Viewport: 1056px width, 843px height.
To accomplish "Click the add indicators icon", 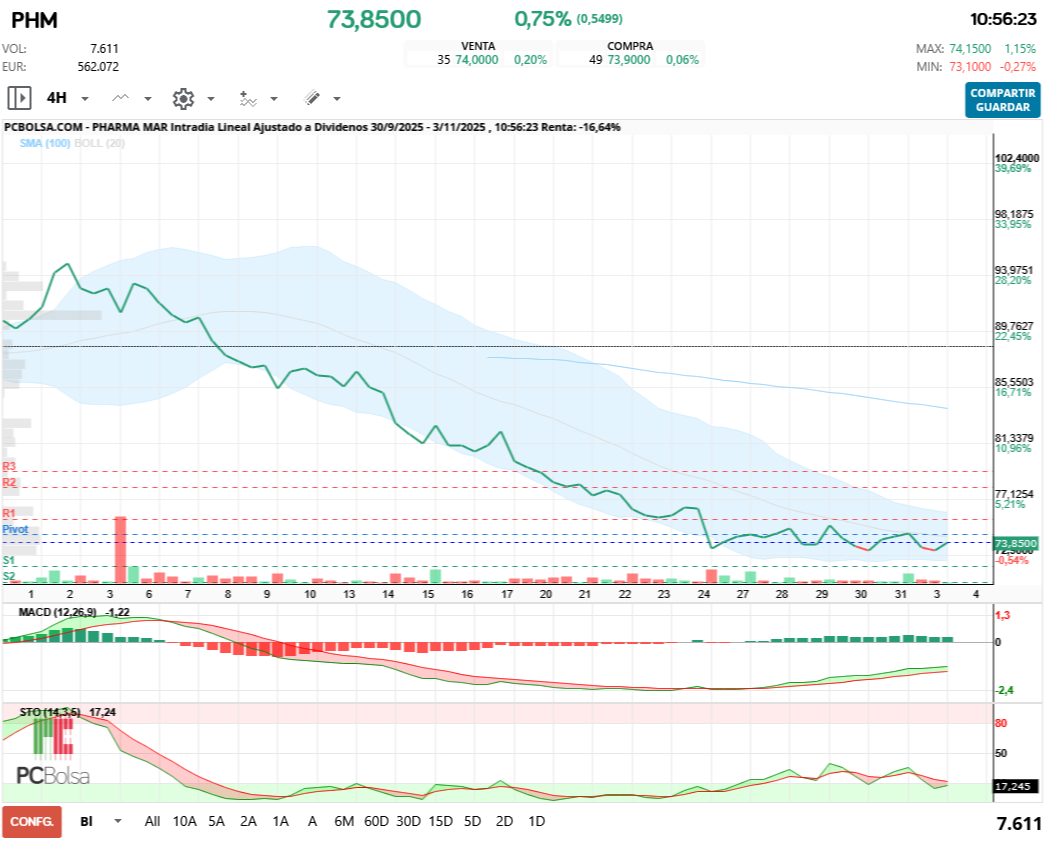I will (247, 98).
